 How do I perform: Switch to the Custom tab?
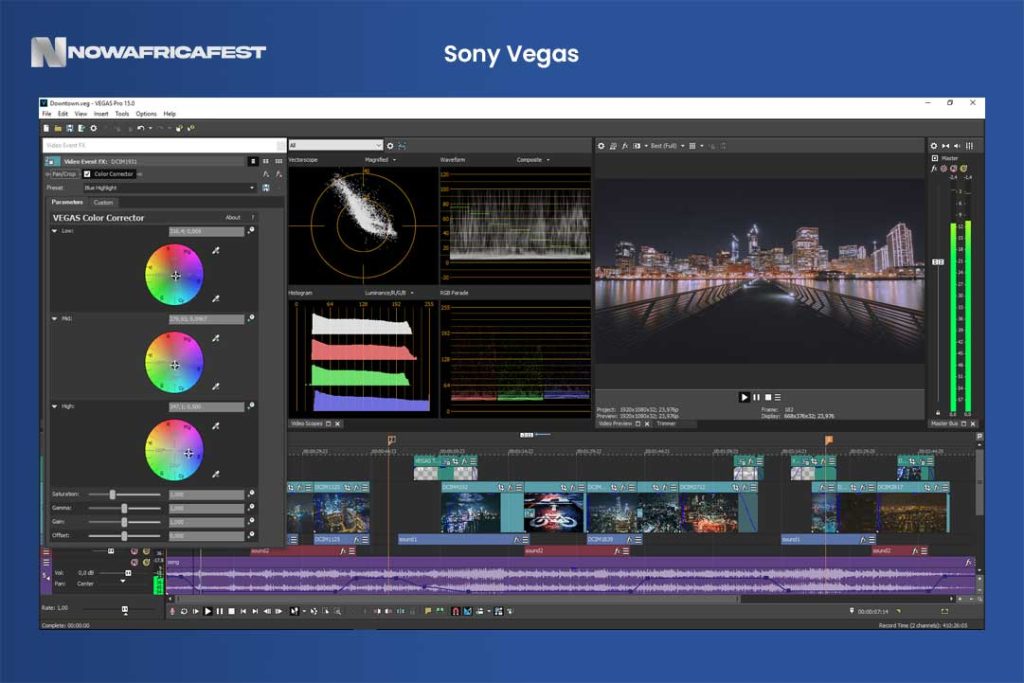point(103,202)
